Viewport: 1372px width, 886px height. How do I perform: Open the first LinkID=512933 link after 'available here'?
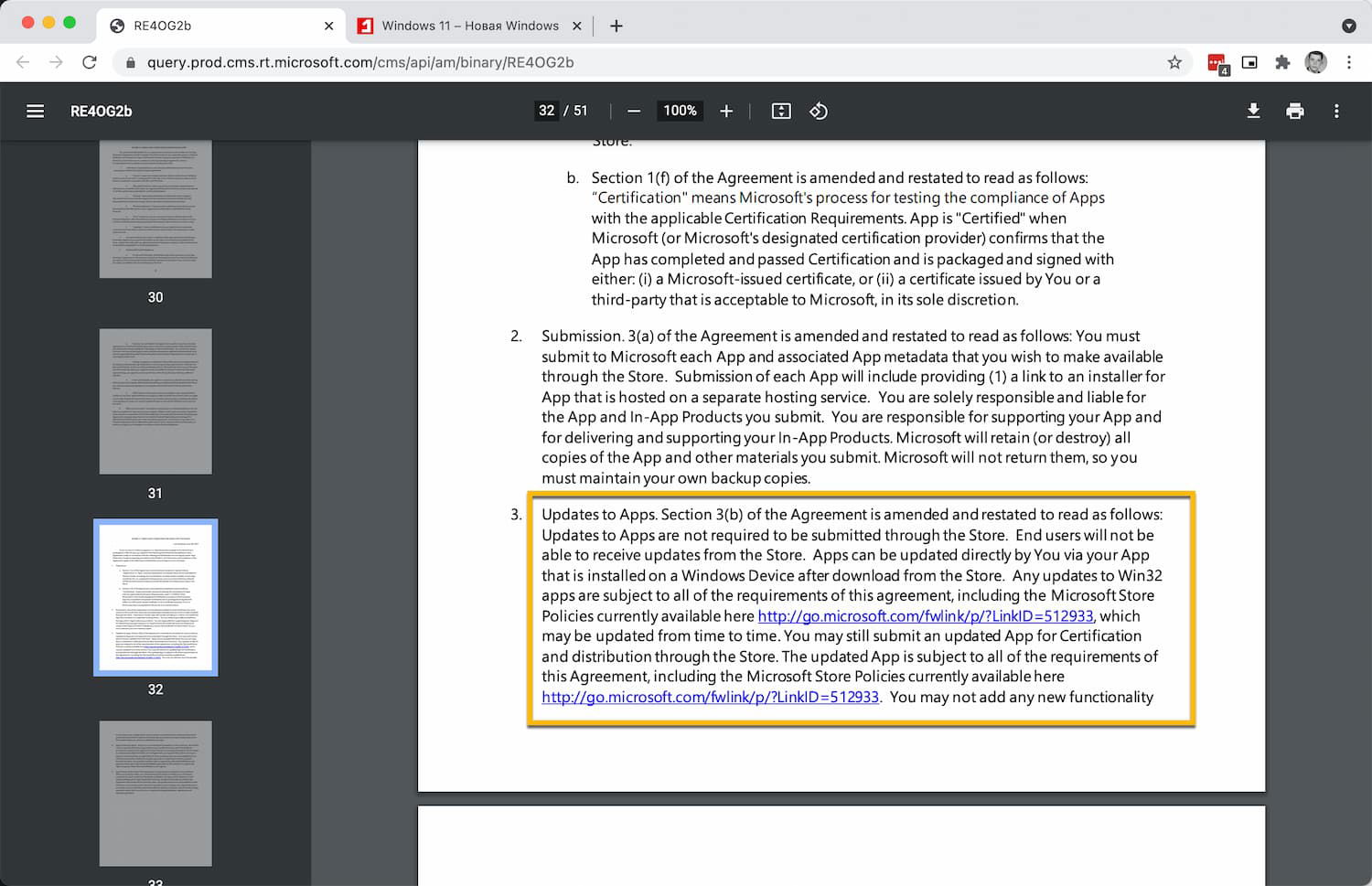[x=925, y=616]
